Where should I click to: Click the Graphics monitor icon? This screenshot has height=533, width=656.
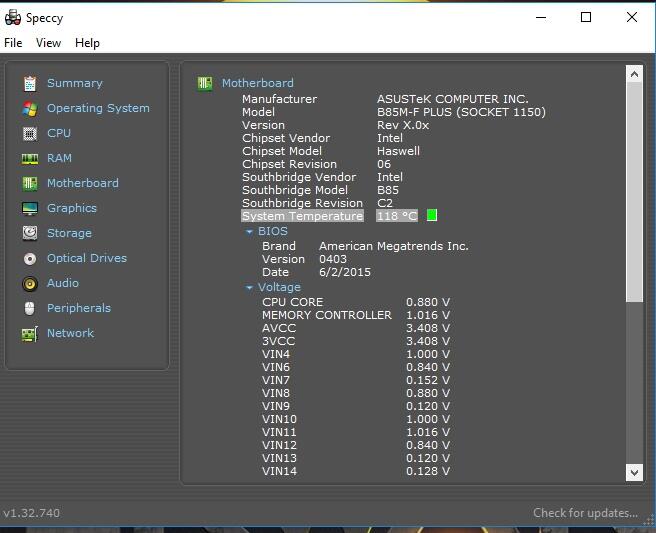pos(30,208)
